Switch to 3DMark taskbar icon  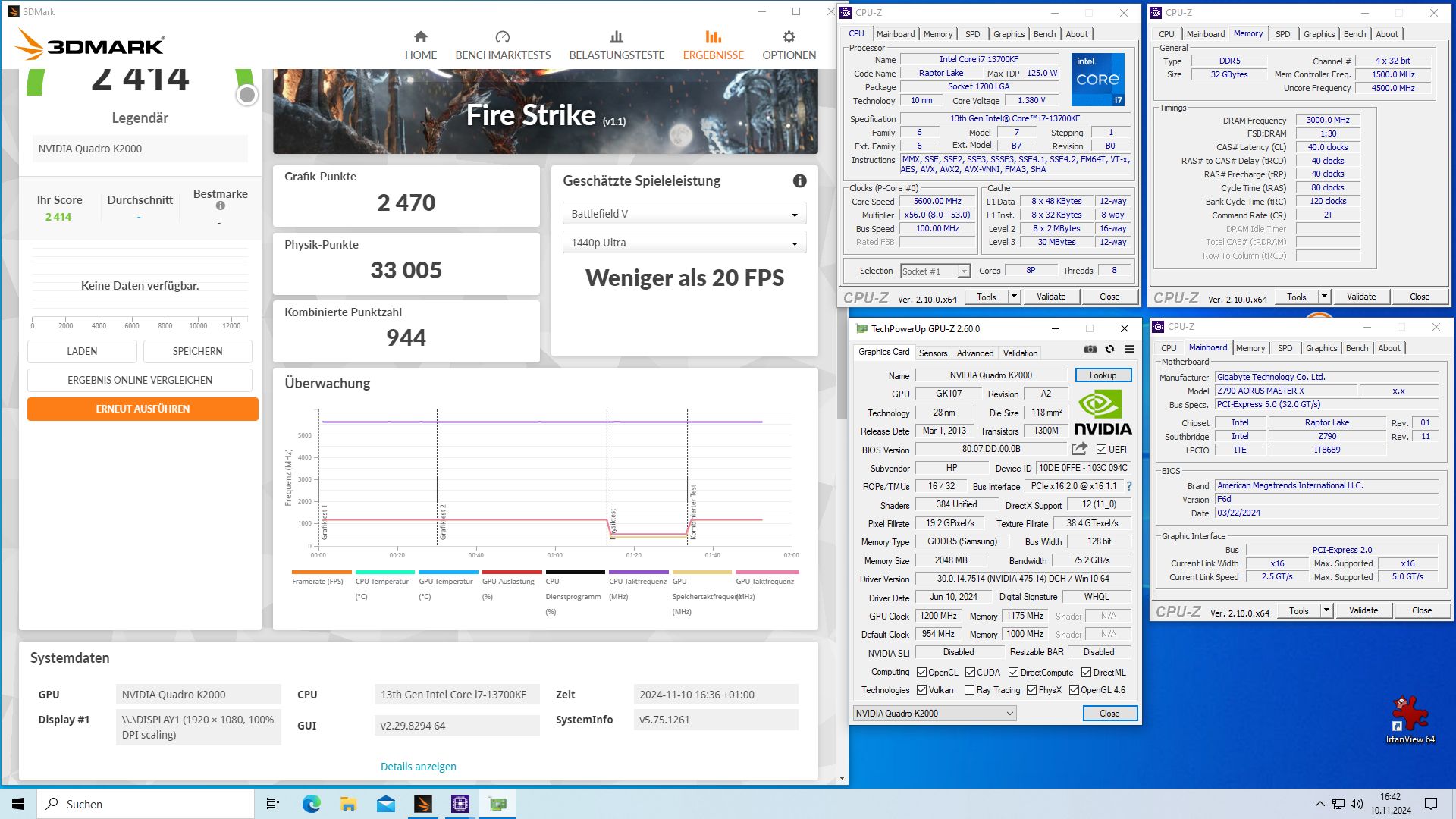pyautogui.click(x=422, y=804)
